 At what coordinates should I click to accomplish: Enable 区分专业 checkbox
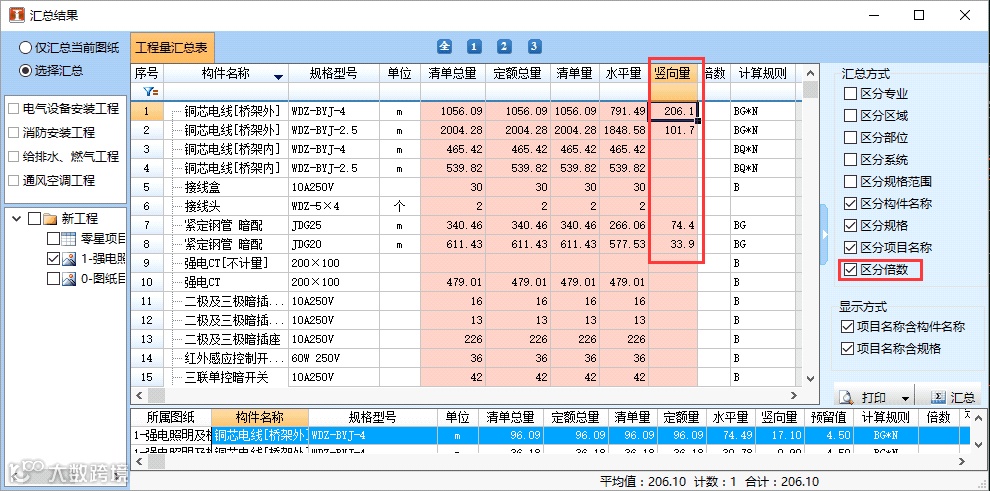(850, 94)
